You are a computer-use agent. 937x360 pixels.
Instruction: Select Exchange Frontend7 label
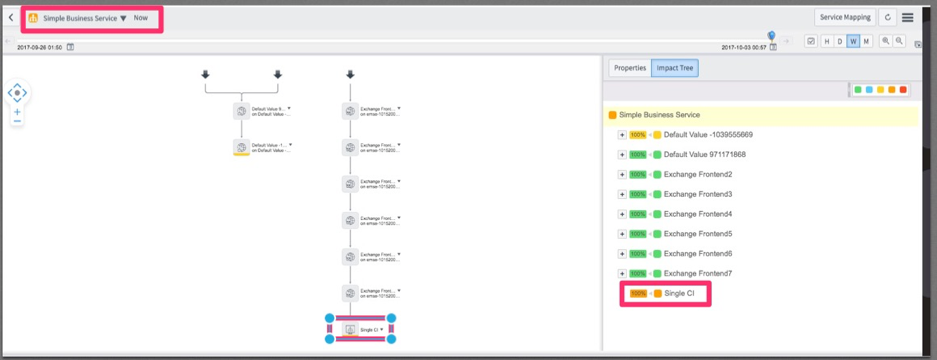[698, 273]
